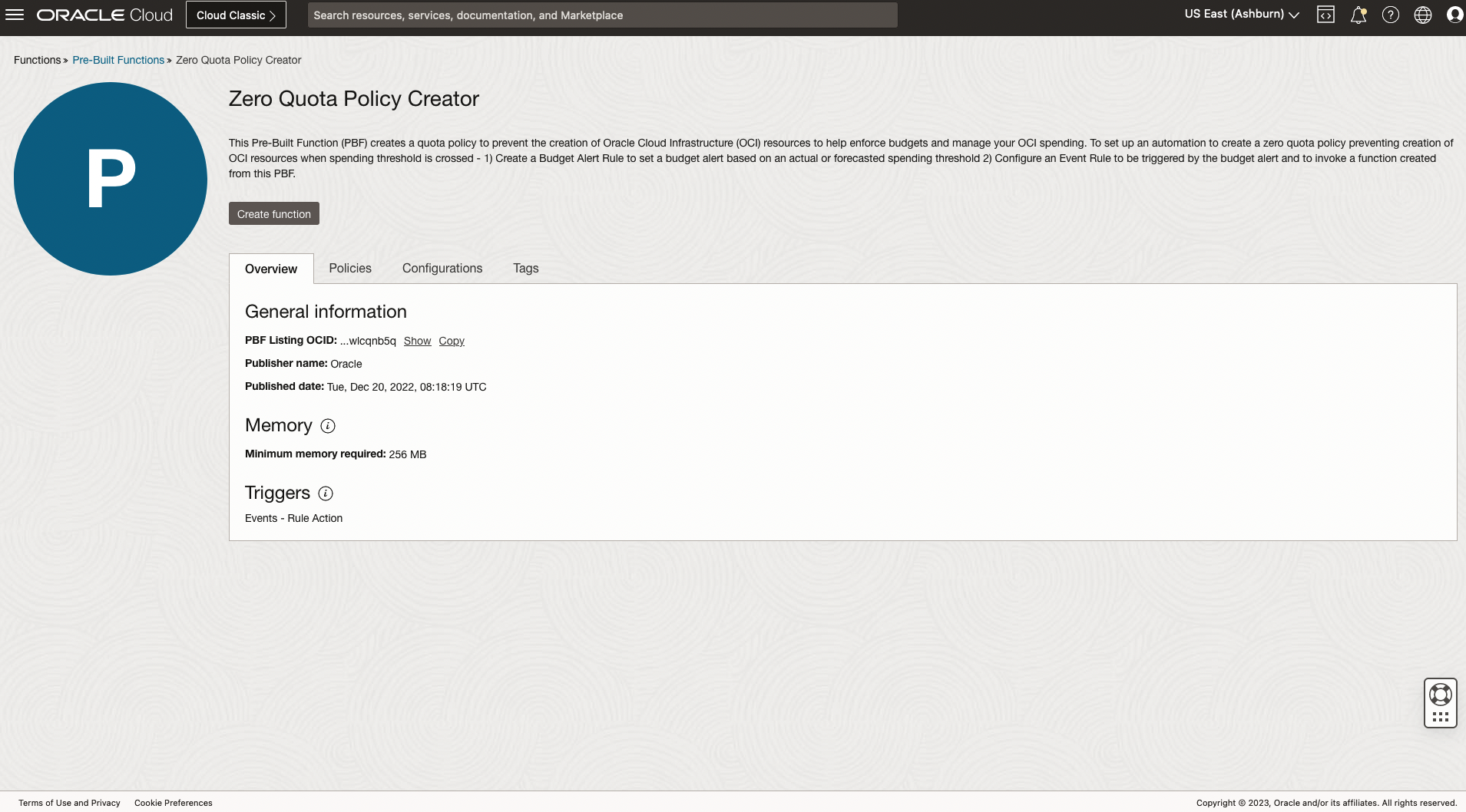The image size is (1466, 812).
Task: Open the Help question mark icon
Action: [1390, 15]
